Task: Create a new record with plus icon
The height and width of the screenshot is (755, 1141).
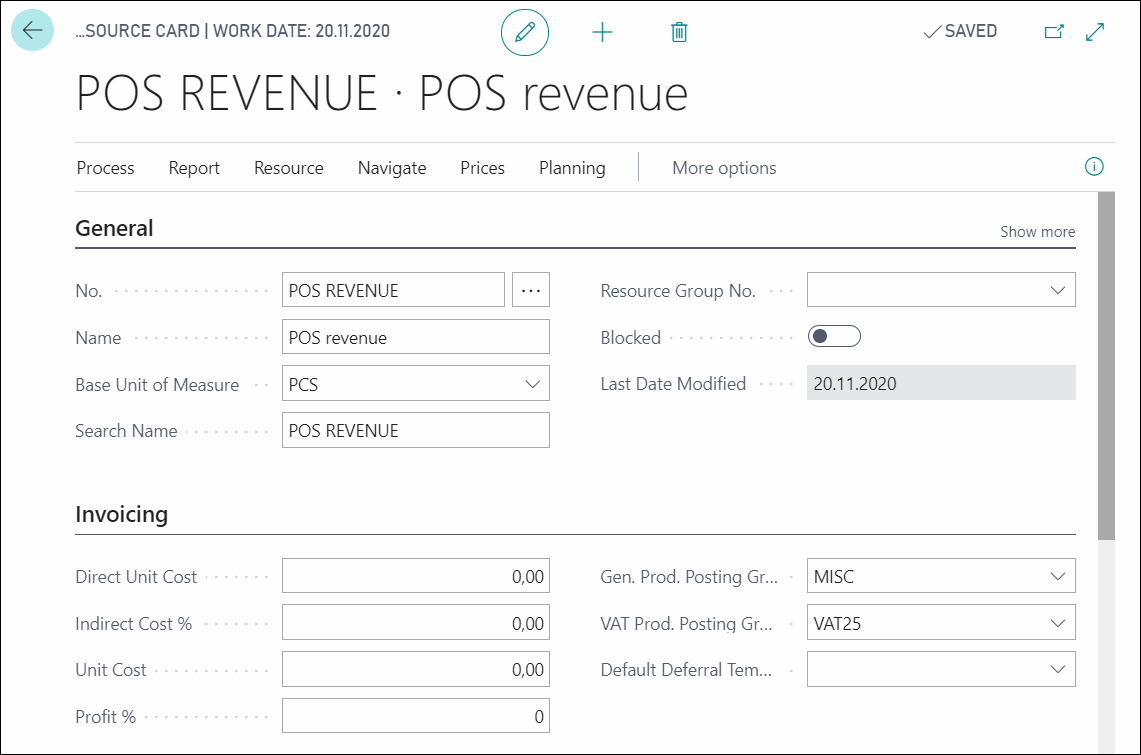Action: [603, 32]
